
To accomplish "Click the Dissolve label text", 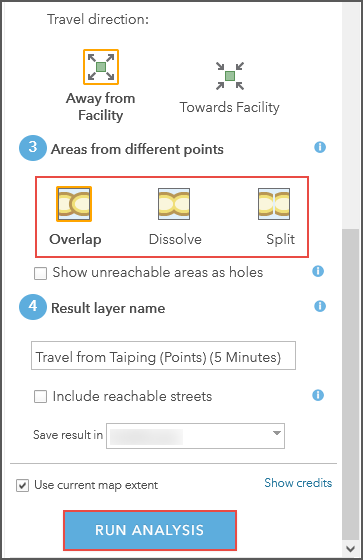I will (x=175, y=239).
